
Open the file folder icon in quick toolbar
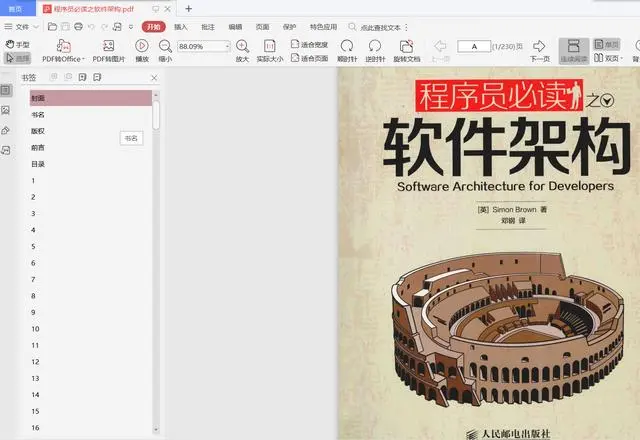[x=52, y=27]
